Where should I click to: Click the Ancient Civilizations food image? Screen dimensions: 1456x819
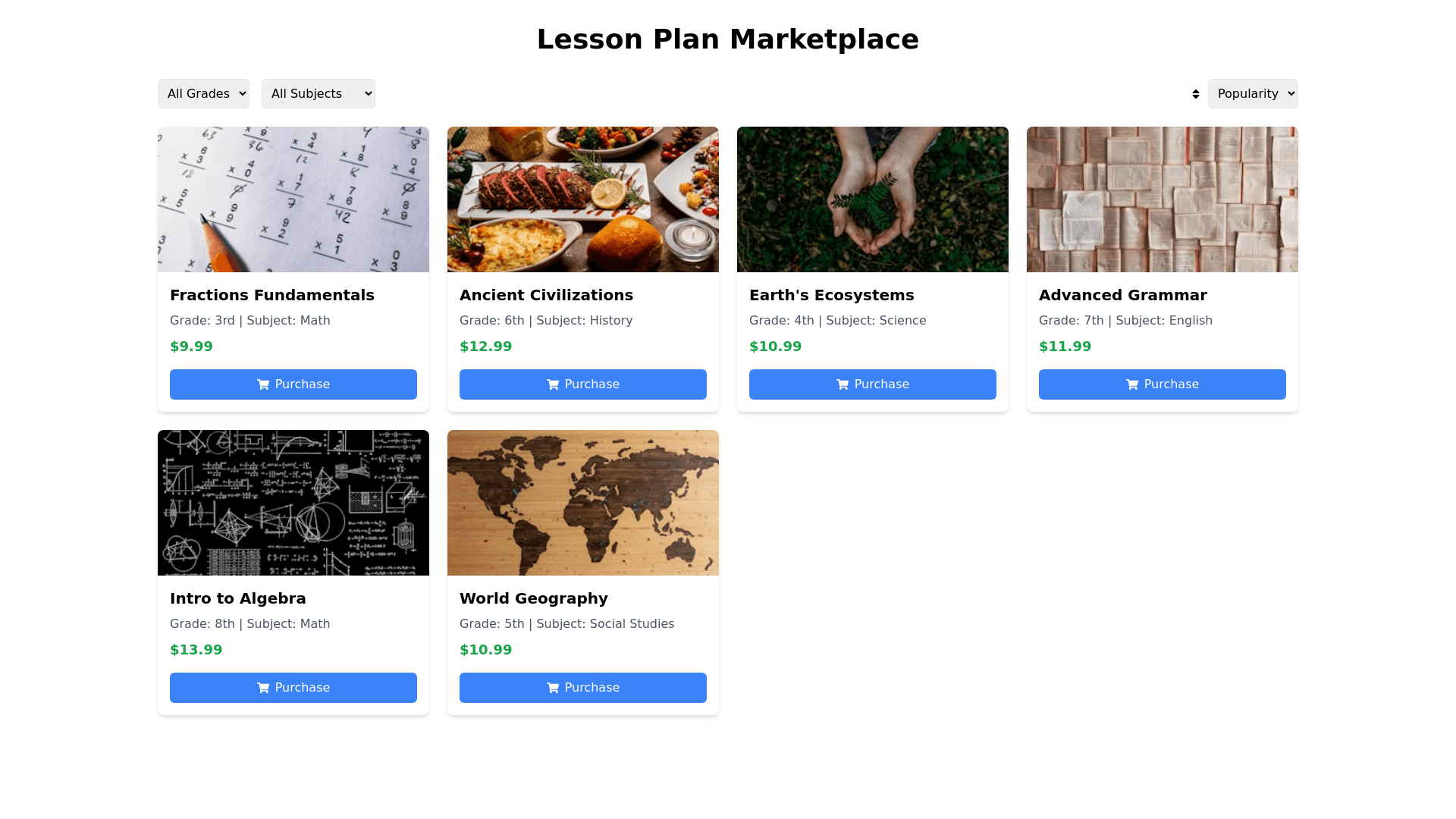coord(583,199)
